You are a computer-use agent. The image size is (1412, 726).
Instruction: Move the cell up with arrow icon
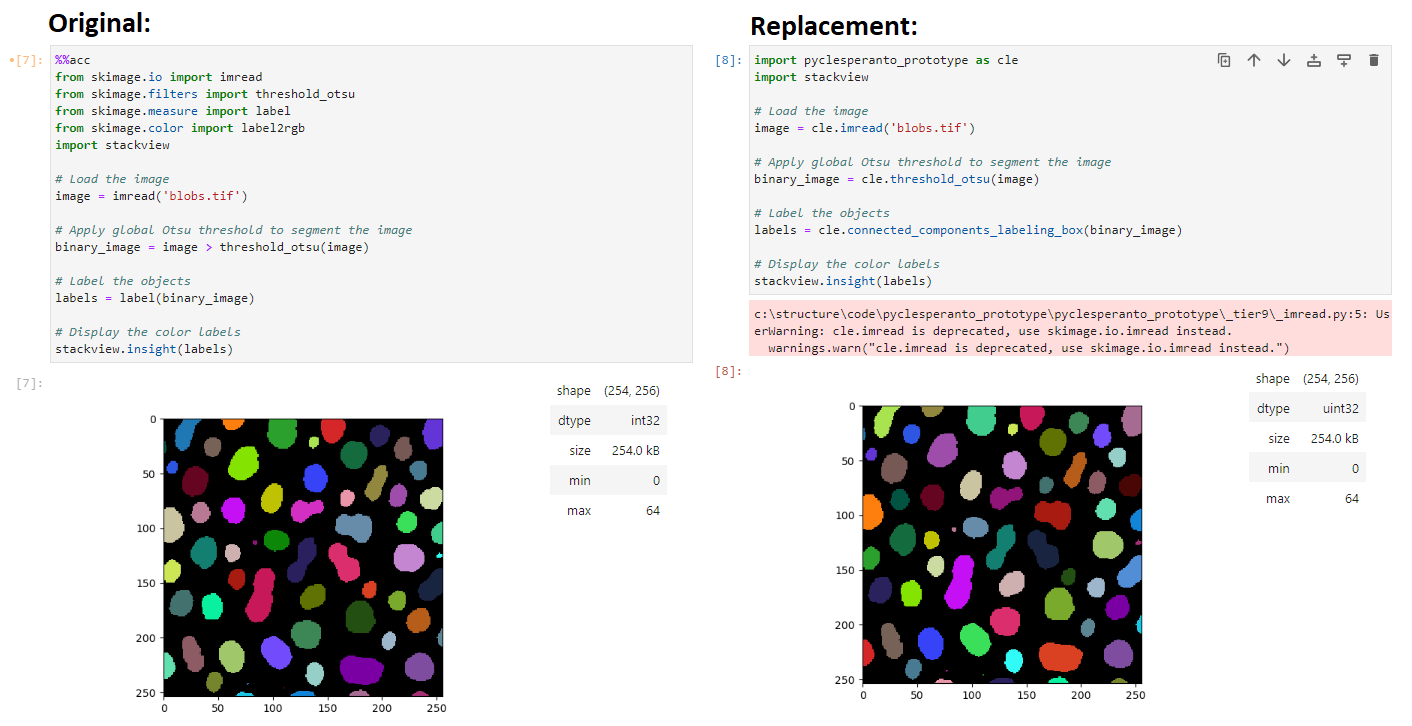click(x=1254, y=60)
